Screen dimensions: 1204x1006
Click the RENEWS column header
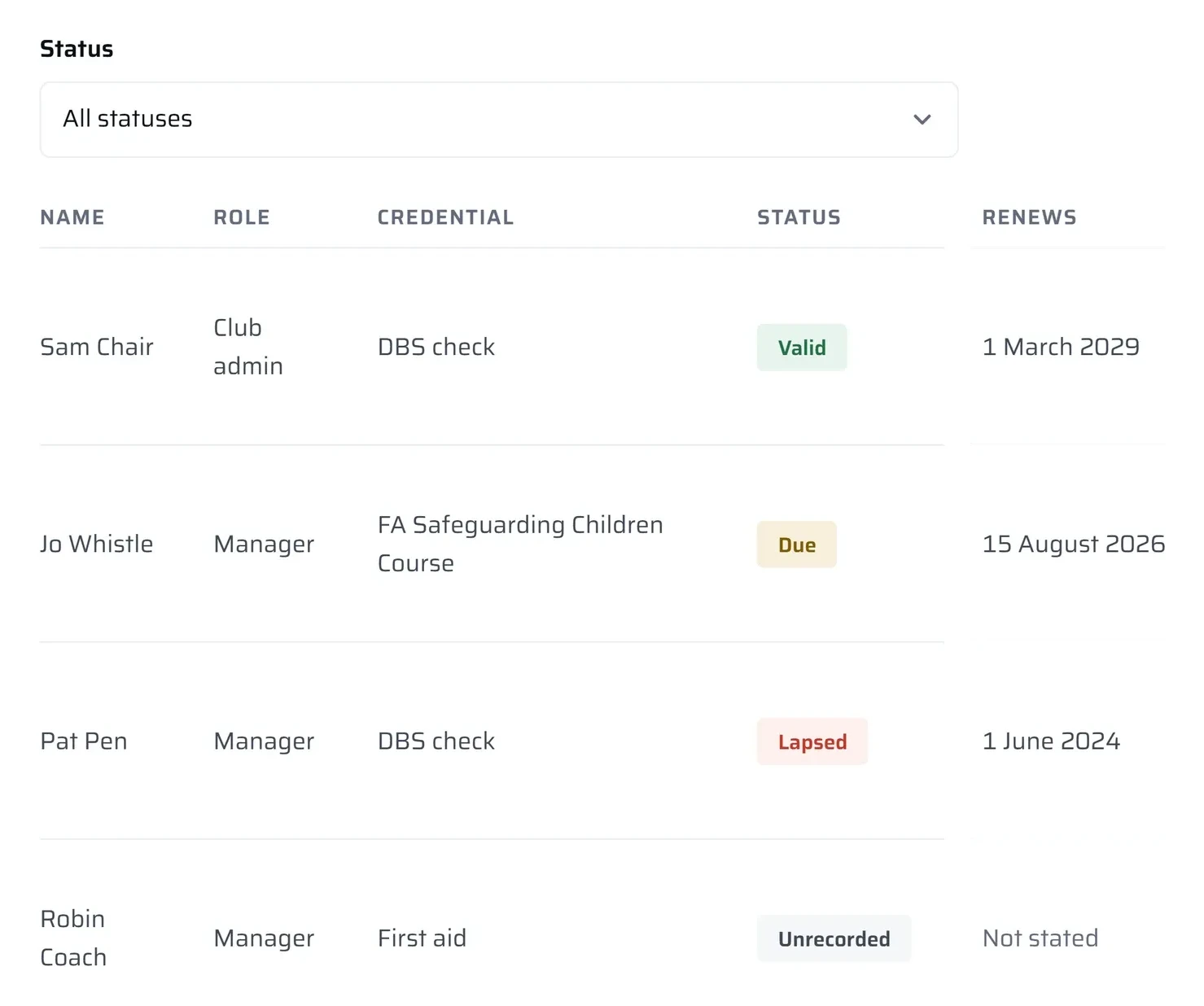(1029, 217)
